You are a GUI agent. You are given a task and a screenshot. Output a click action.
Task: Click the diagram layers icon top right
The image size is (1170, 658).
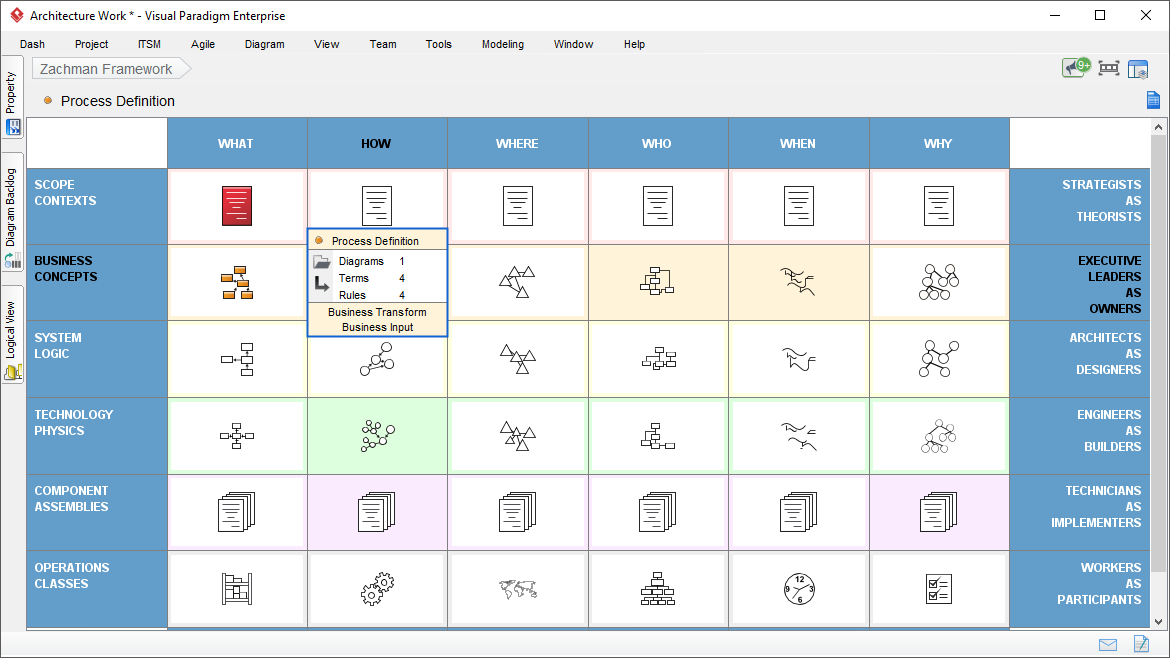click(x=1138, y=67)
